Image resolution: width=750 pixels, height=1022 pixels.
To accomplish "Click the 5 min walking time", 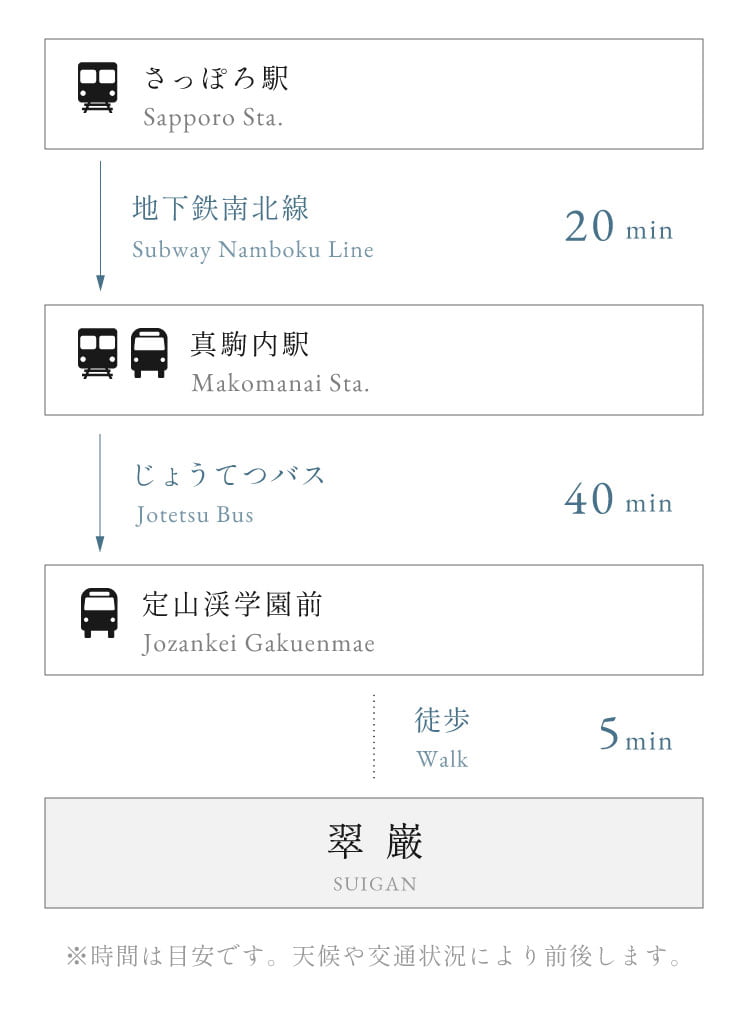I will pyautogui.click(x=636, y=735).
